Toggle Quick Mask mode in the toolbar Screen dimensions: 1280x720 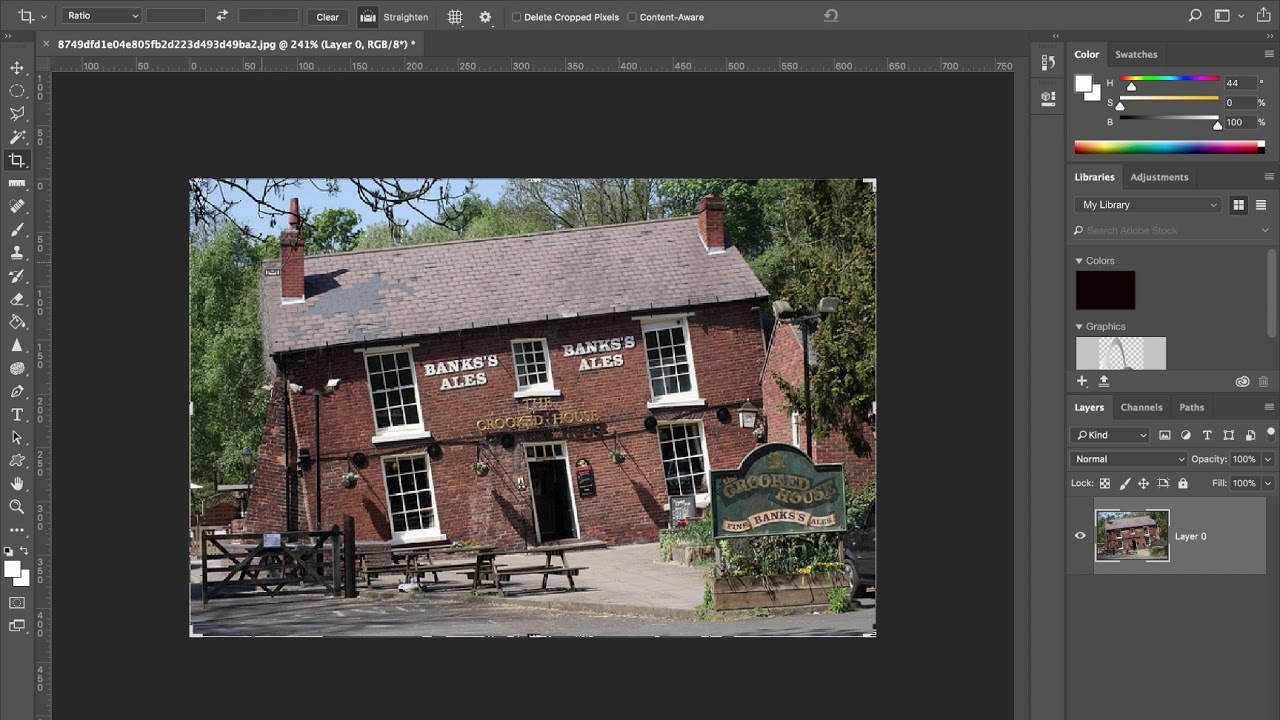tap(17, 603)
